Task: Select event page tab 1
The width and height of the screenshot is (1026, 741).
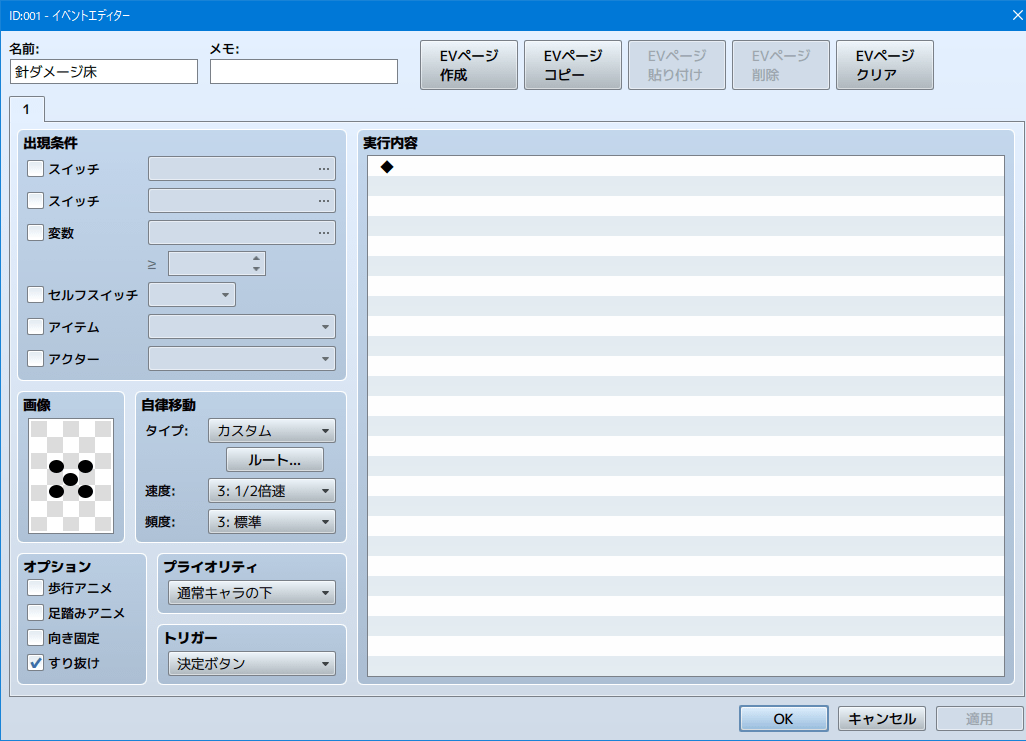Action: point(26,108)
